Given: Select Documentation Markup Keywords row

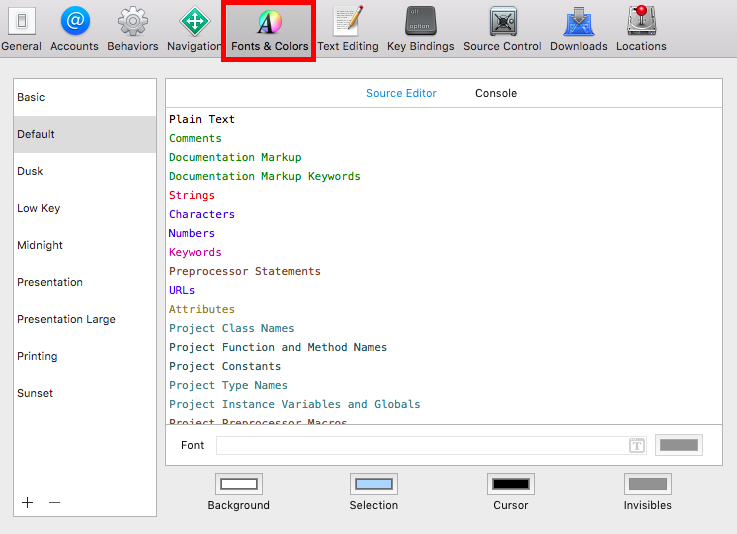Looking at the screenshot, I should [x=444, y=176].
